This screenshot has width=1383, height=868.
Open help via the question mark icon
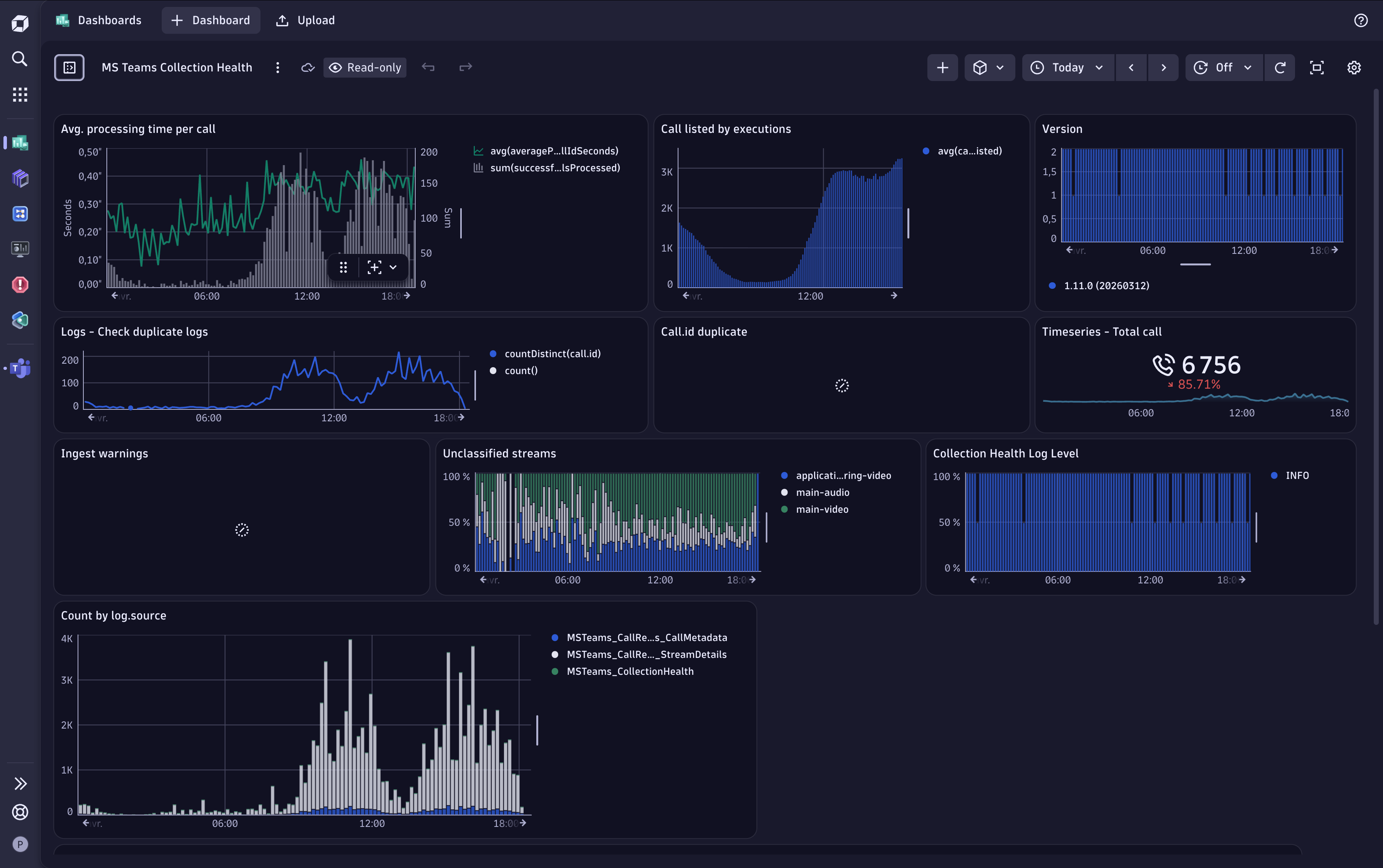coord(1361,21)
